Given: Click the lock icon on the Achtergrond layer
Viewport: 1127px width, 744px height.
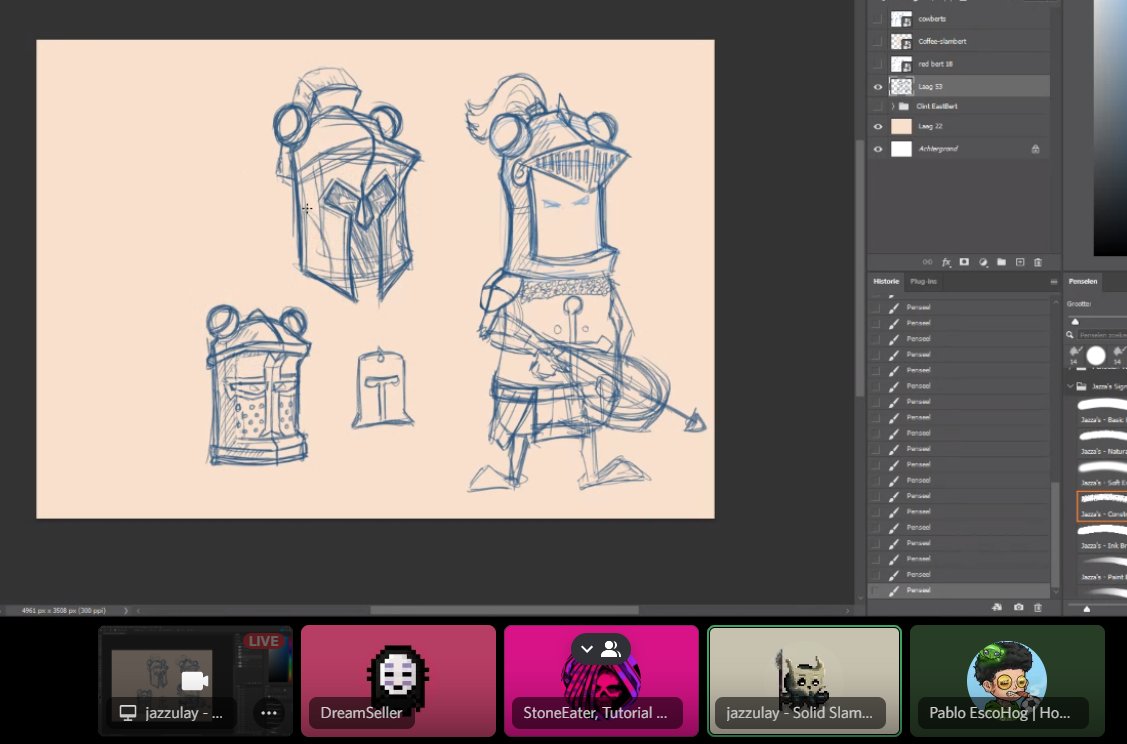Looking at the screenshot, I should click(1035, 149).
